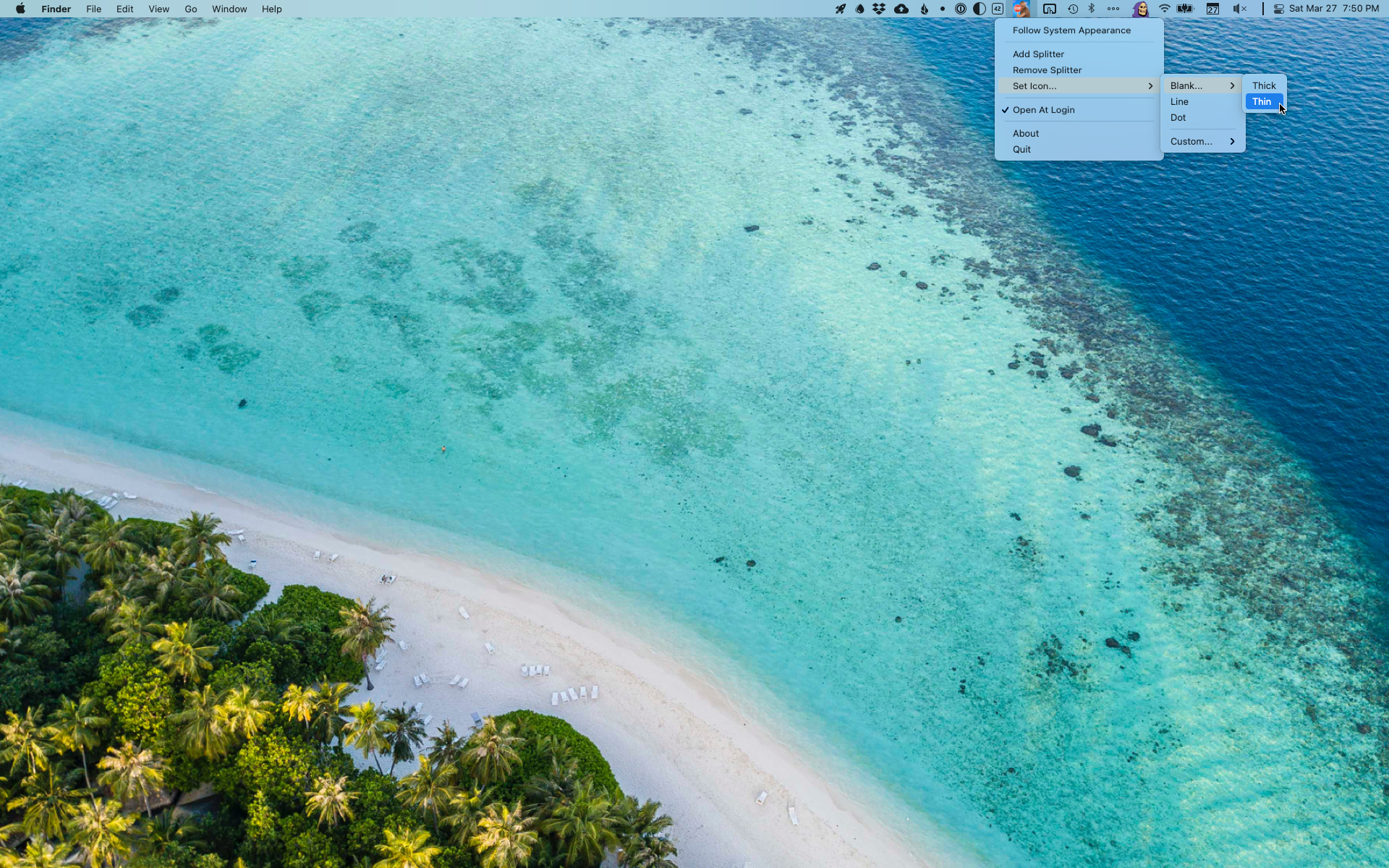Click the hooded skull menu bar icon
This screenshot has height=868, width=1389.
click(x=1141, y=9)
